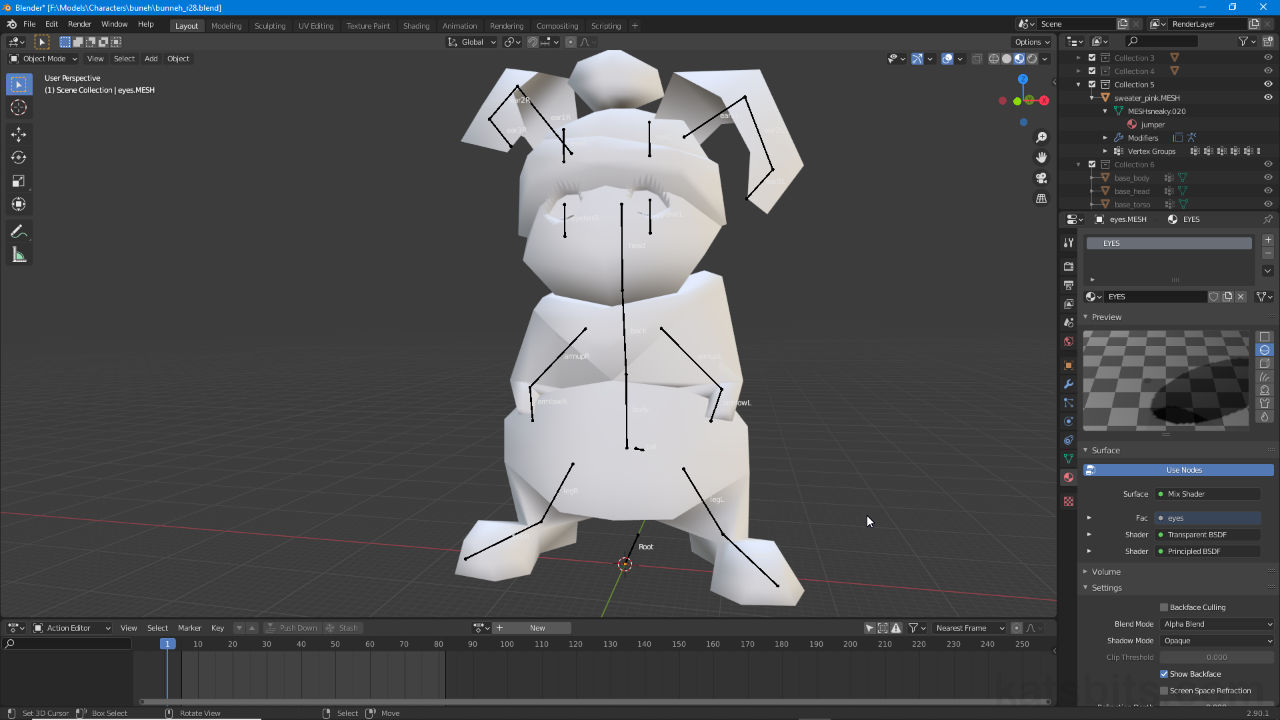Expand the Fac eyes input row
1280x720 pixels.
pyautogui.click(x=1089, y=518)
